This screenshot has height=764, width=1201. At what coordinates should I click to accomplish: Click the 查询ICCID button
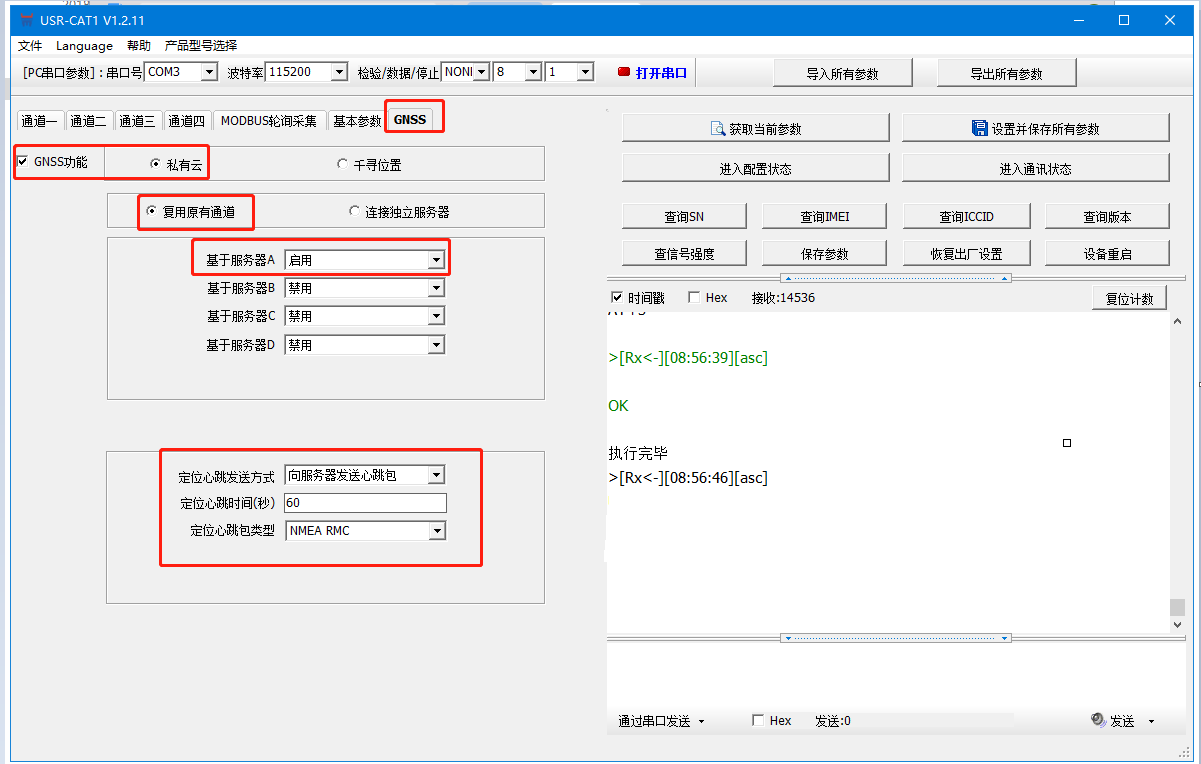[966, 216]
